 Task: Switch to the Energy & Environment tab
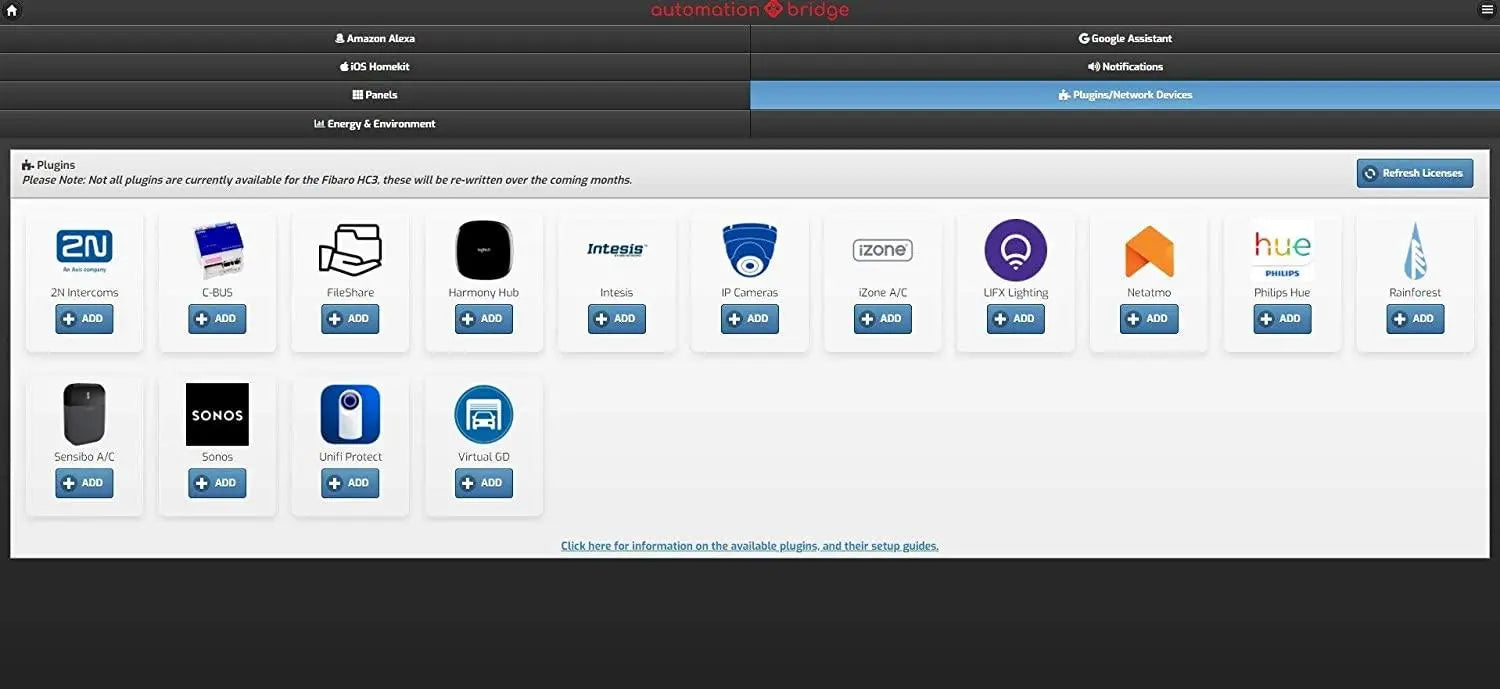[375, 123]
